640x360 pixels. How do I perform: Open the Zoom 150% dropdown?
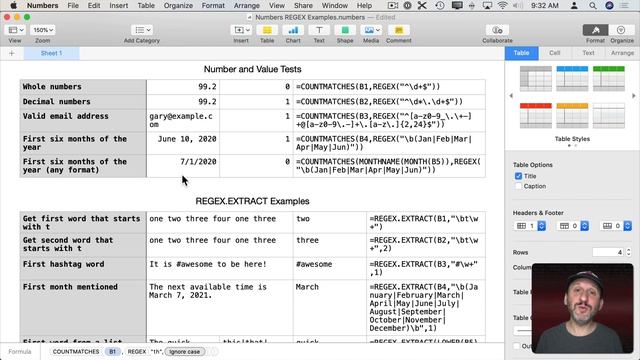(x=42, y=30)
